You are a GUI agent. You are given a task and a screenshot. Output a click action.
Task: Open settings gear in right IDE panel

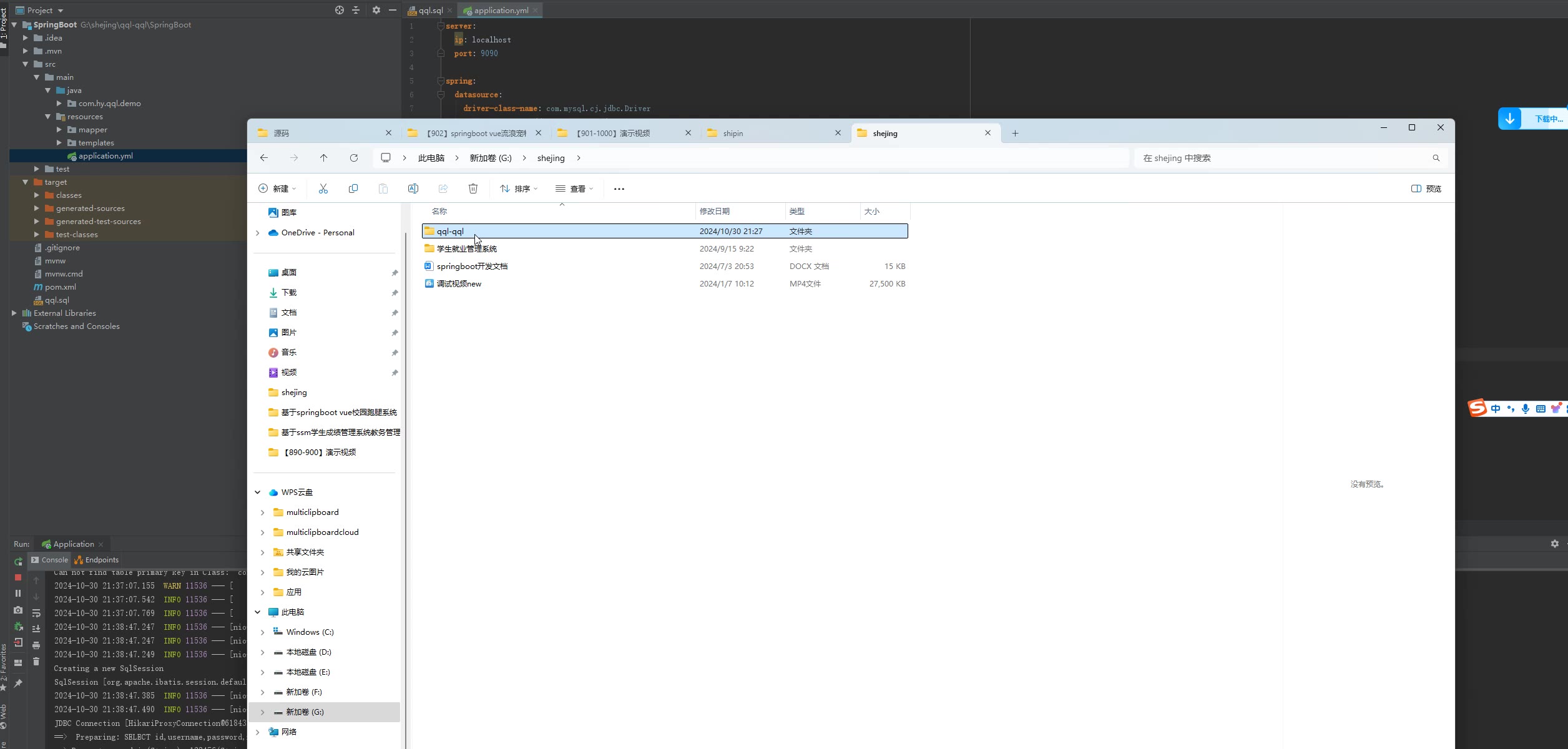tap(1555, 544)
